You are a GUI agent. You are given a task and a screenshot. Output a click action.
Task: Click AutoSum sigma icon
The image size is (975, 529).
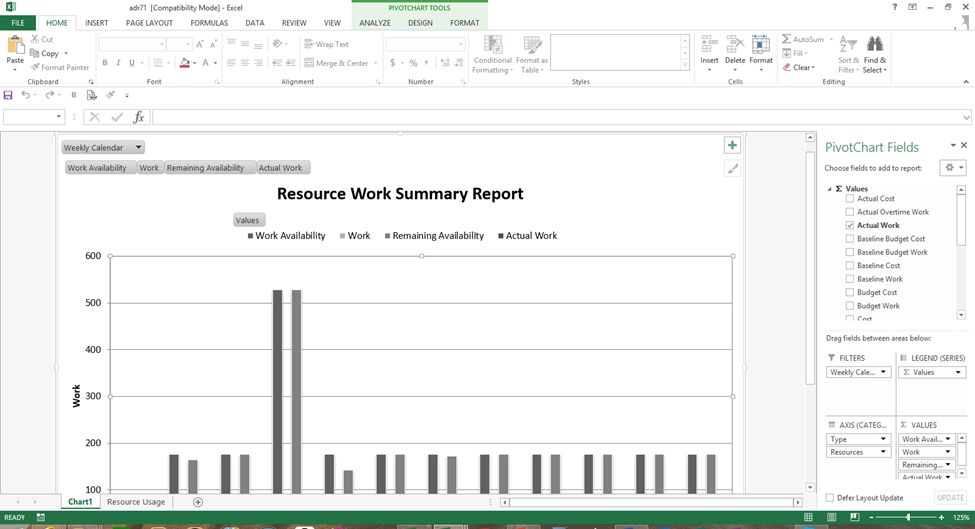pyautogui.click(x=787, y=39)
